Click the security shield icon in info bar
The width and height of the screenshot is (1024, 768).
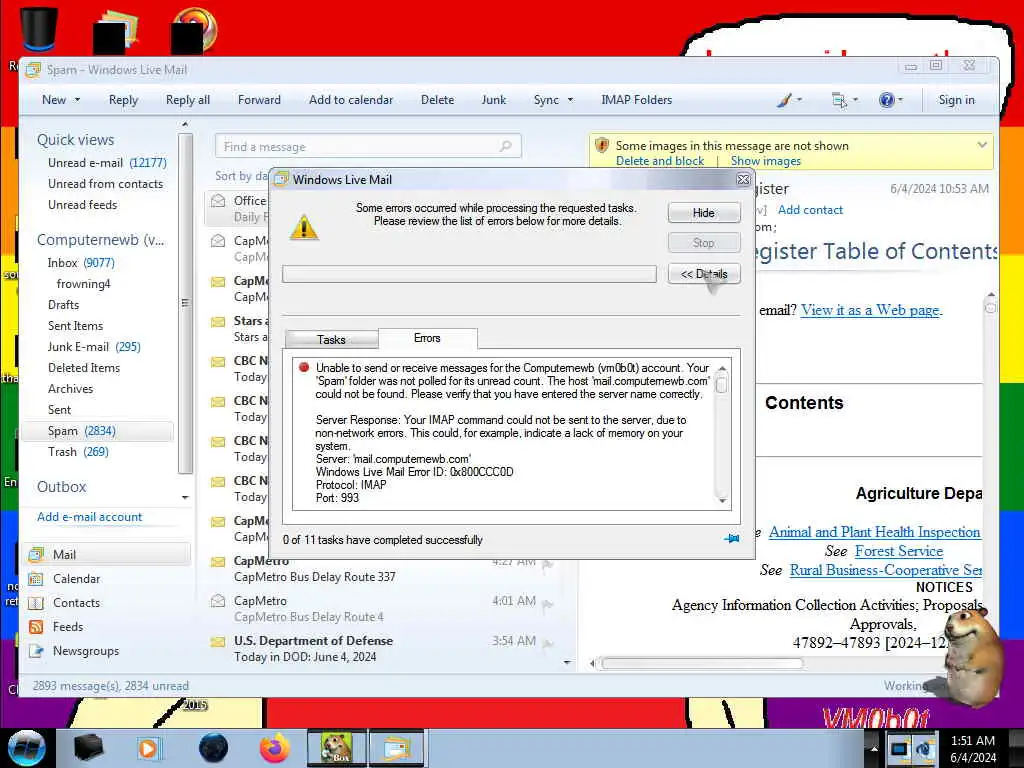pos(601,146)
